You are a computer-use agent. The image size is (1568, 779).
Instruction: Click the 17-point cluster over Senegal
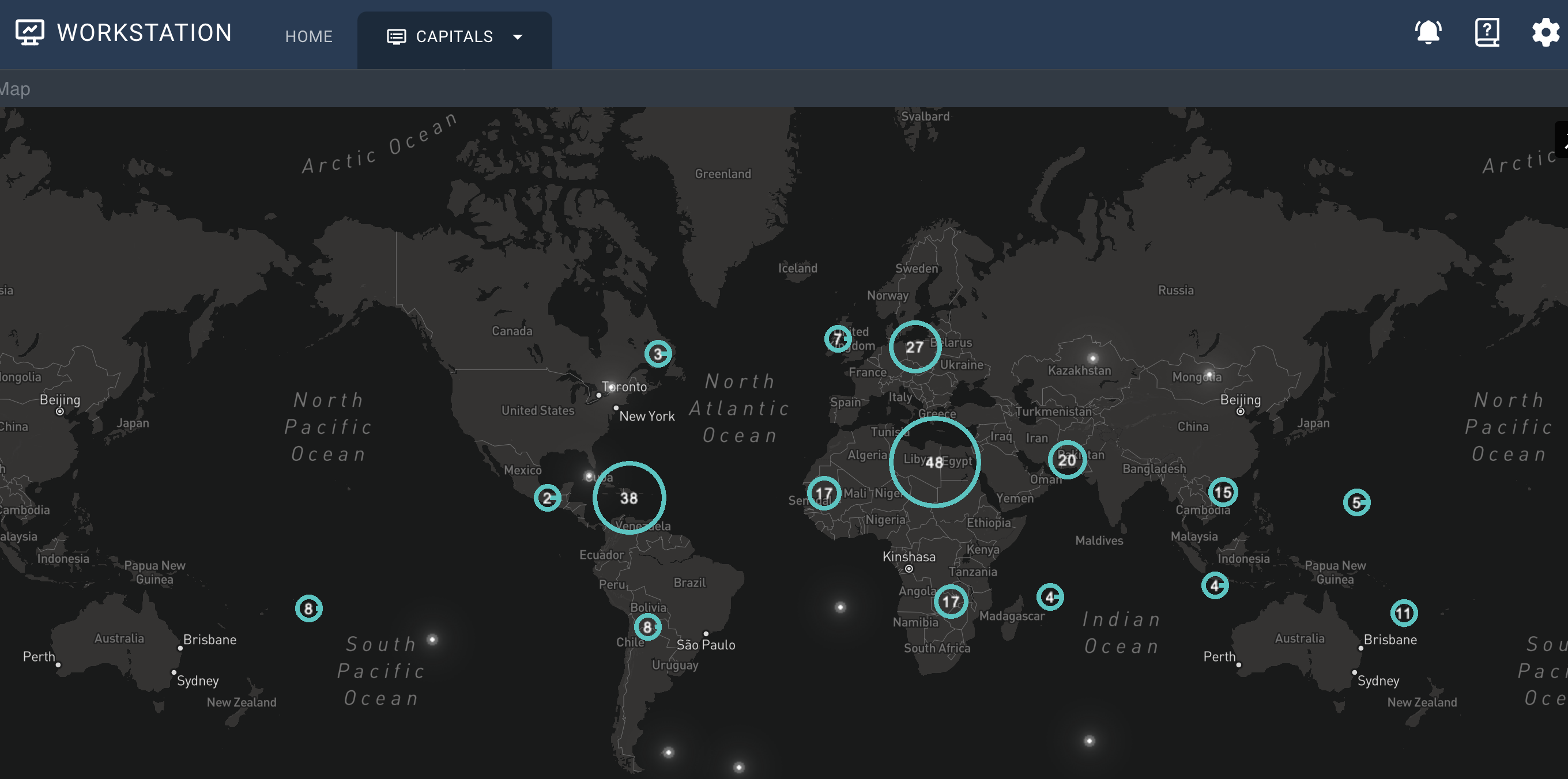click(824, 493)
